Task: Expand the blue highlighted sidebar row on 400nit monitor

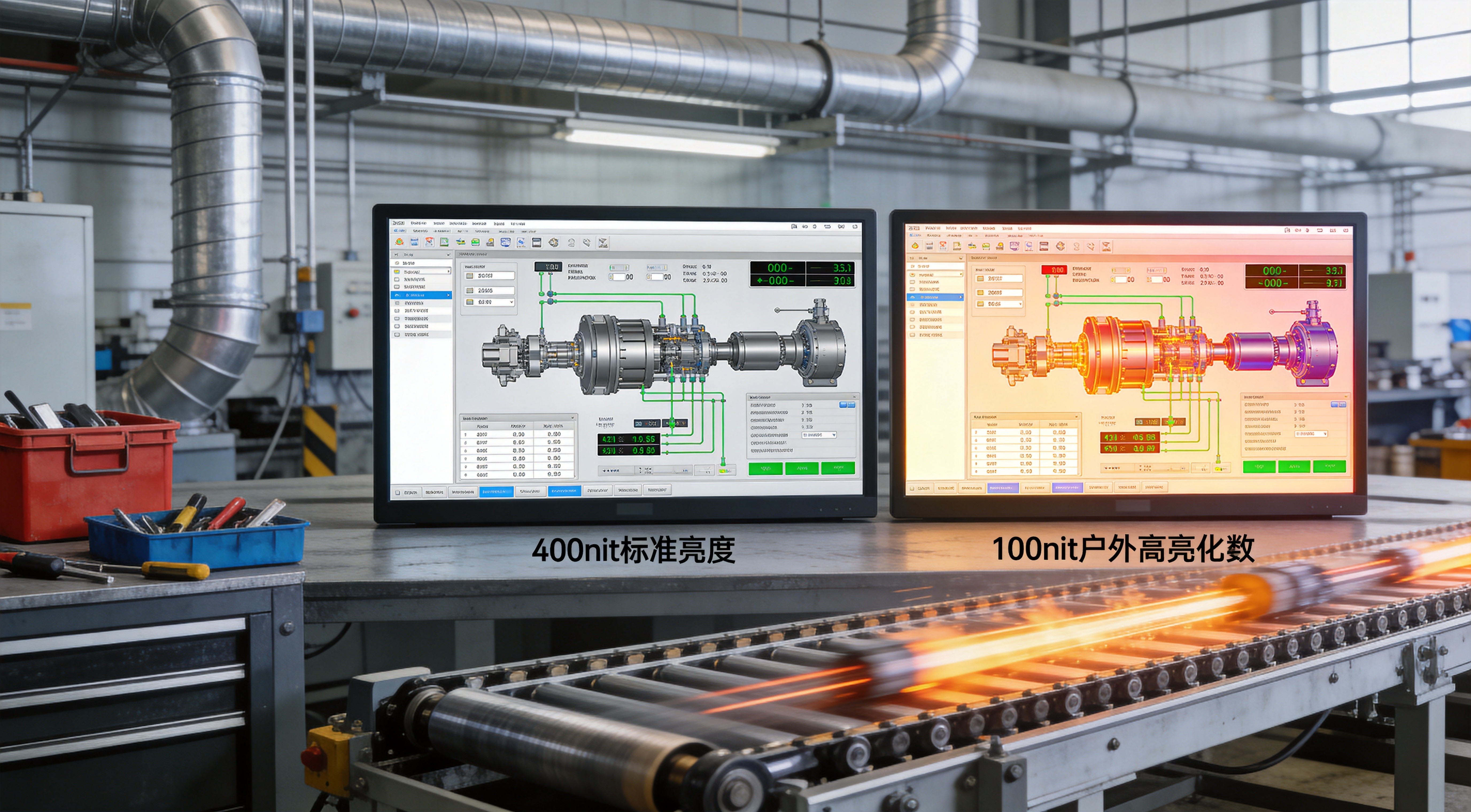Action: click(422, 295)
